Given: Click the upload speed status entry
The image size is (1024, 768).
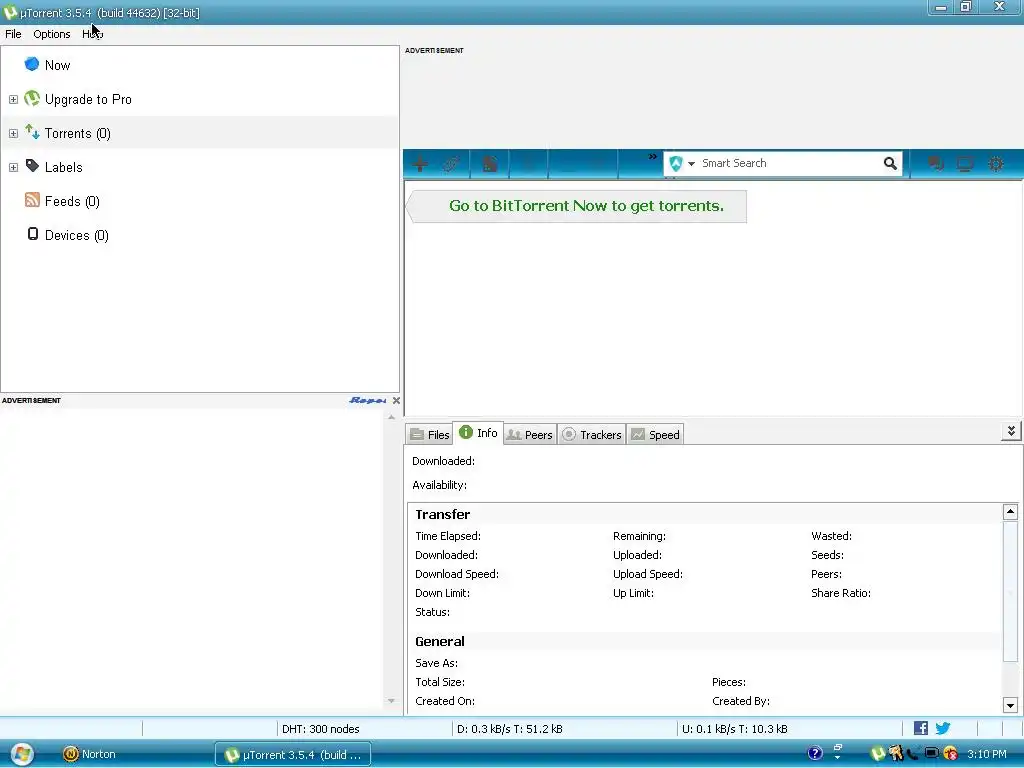Looking at the screenshot, I should (x=735, y=729).
